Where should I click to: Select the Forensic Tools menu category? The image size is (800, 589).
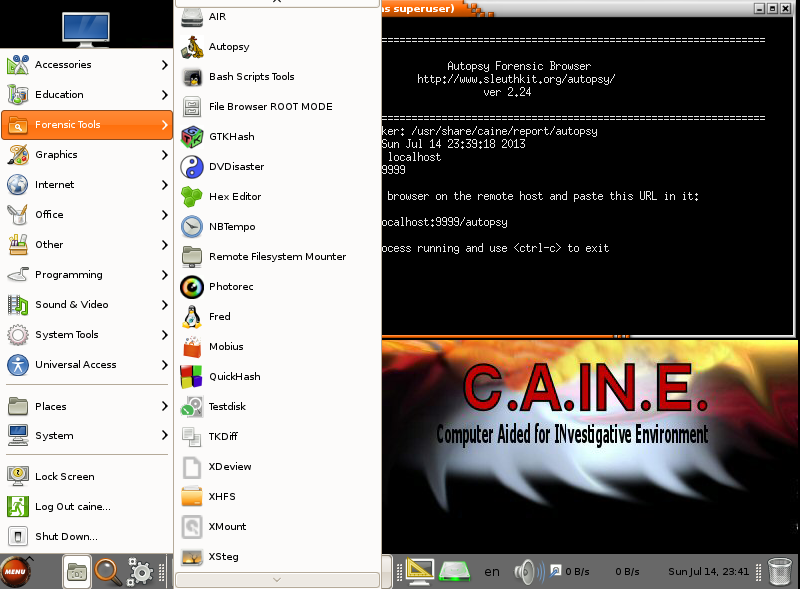87,125
